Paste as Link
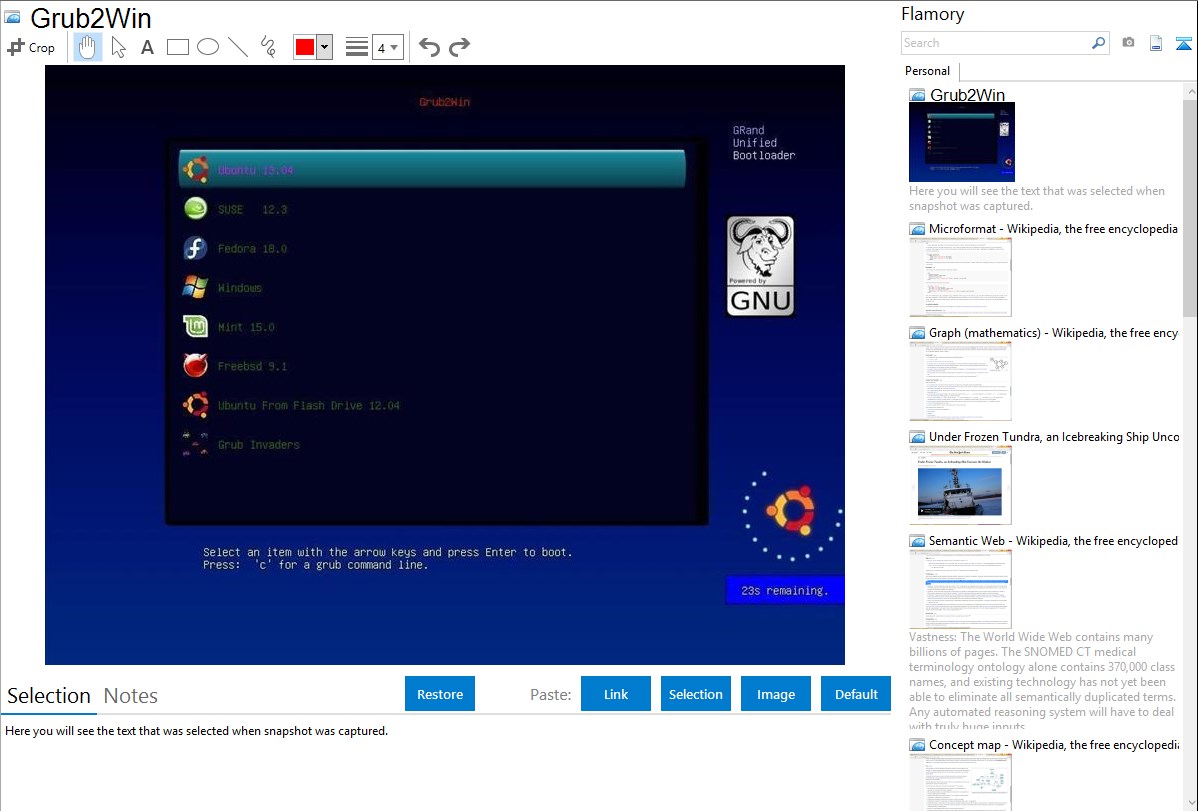Image resolution: width=1198 pixels, height=811 pixels. [x=616, y=694]
